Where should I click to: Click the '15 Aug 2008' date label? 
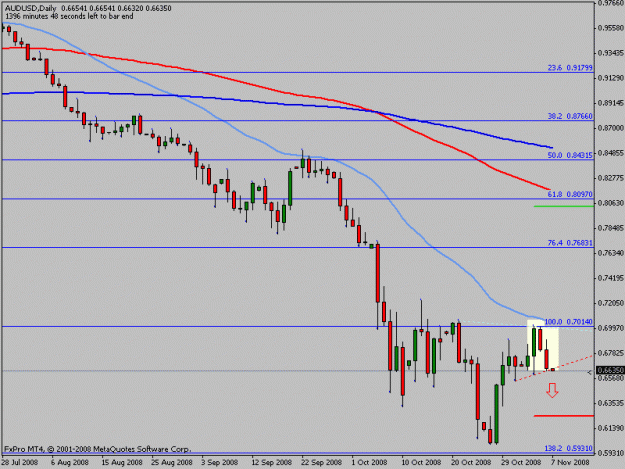(x=122, y=462)
